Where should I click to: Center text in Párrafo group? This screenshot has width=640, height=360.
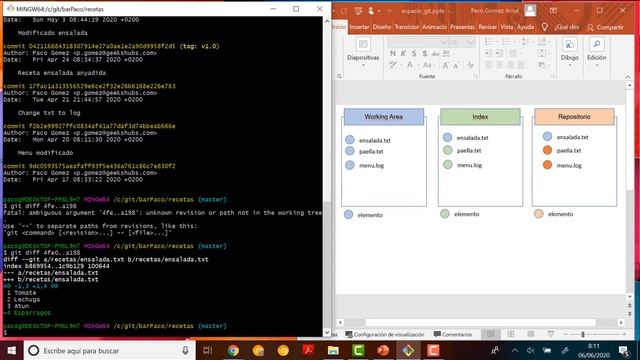(x=499, y=65)
